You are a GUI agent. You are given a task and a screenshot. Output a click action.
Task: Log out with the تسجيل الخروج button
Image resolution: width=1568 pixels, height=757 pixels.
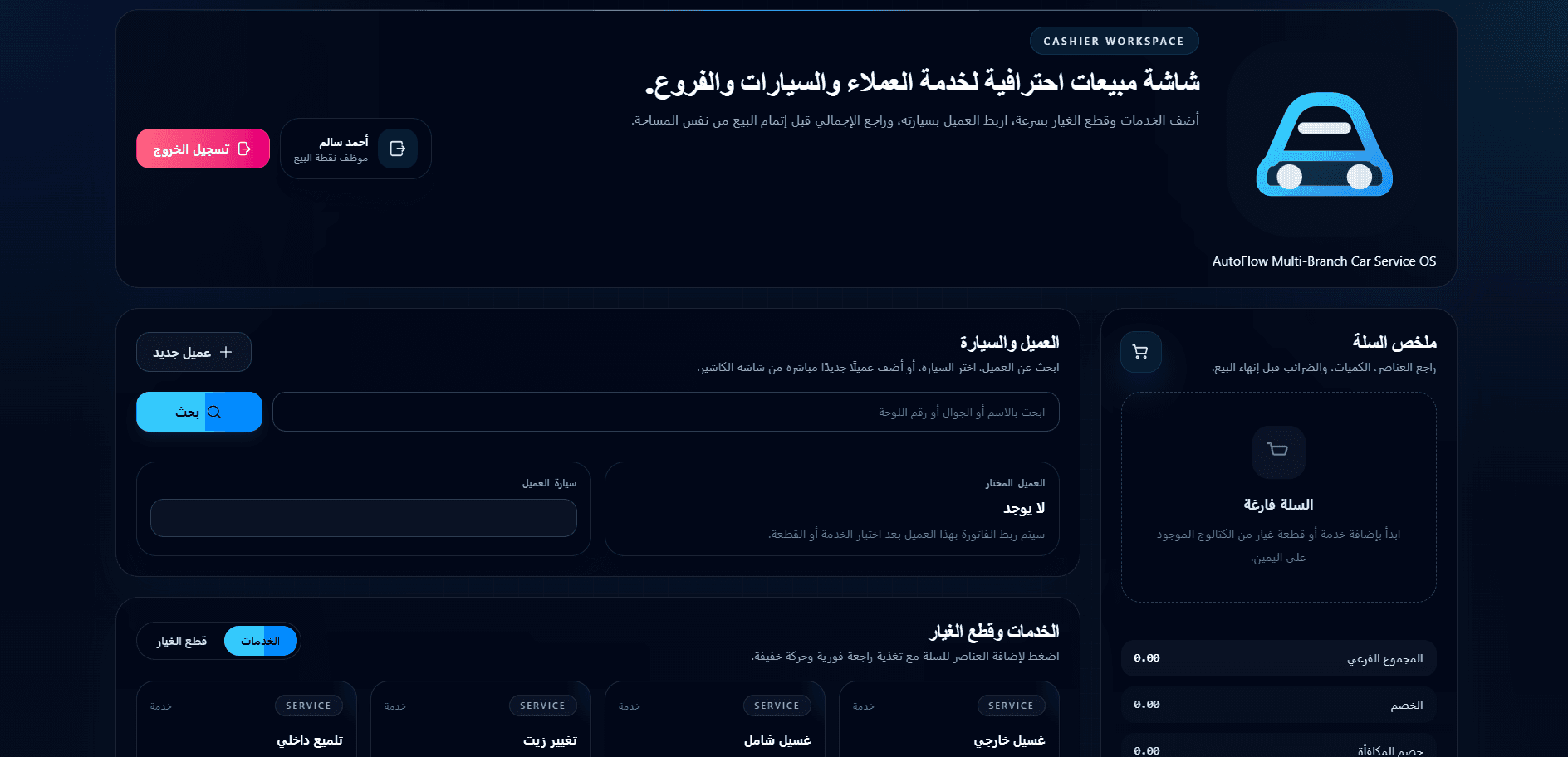[x=203, y=149]
